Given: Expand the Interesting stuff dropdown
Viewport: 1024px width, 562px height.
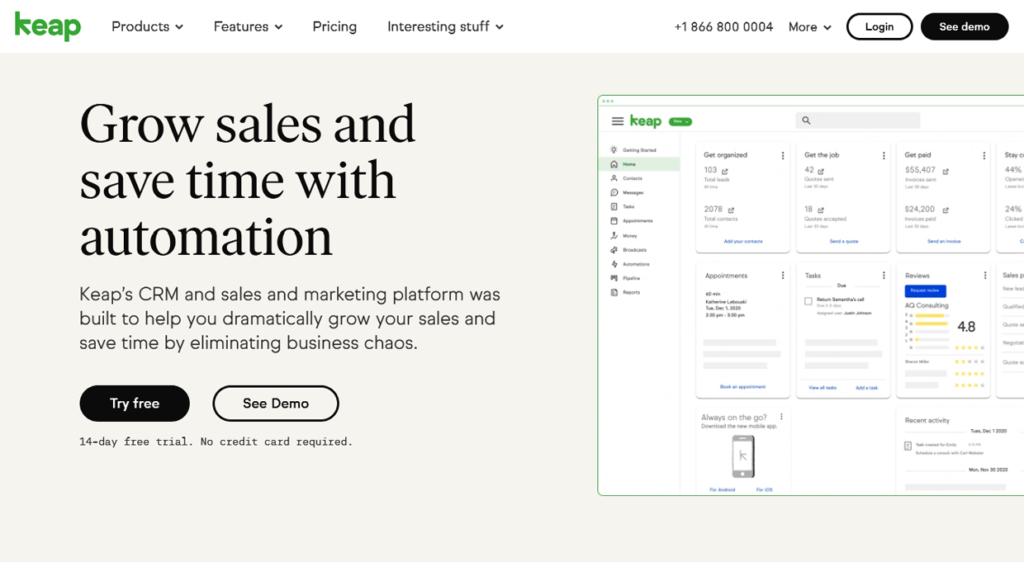Looking at the screenshot, I should pos(445,27).
